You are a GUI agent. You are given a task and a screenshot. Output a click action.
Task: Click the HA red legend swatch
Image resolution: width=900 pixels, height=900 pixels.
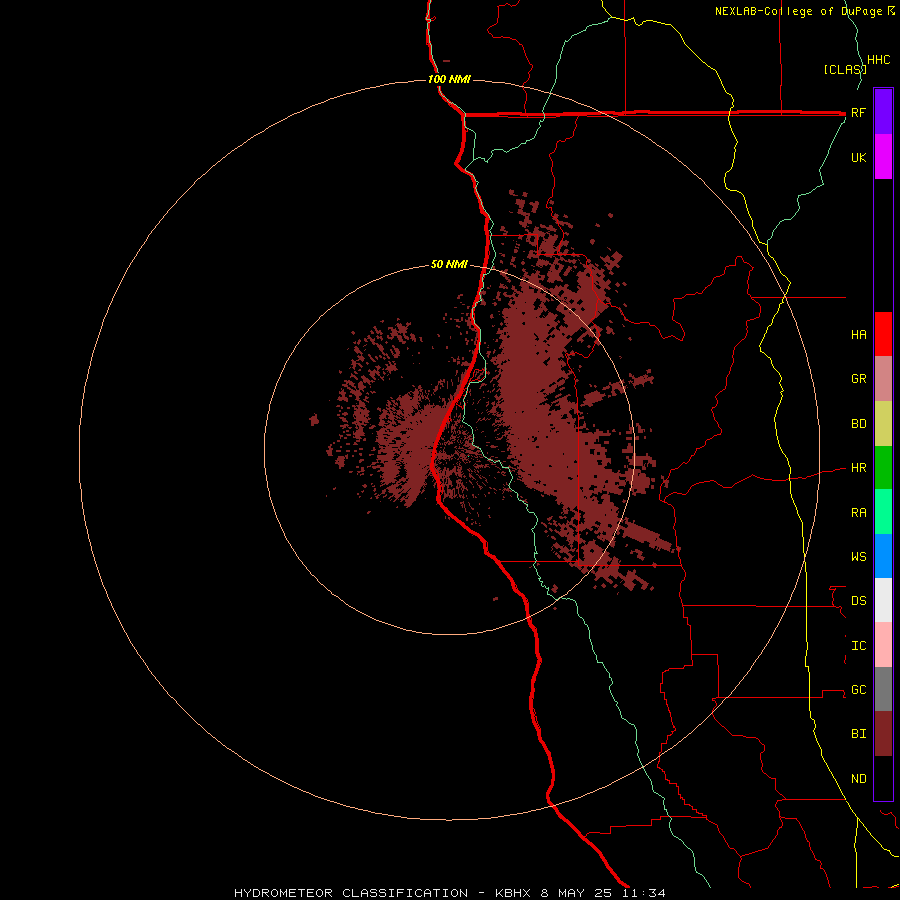[x=883, y=334]
